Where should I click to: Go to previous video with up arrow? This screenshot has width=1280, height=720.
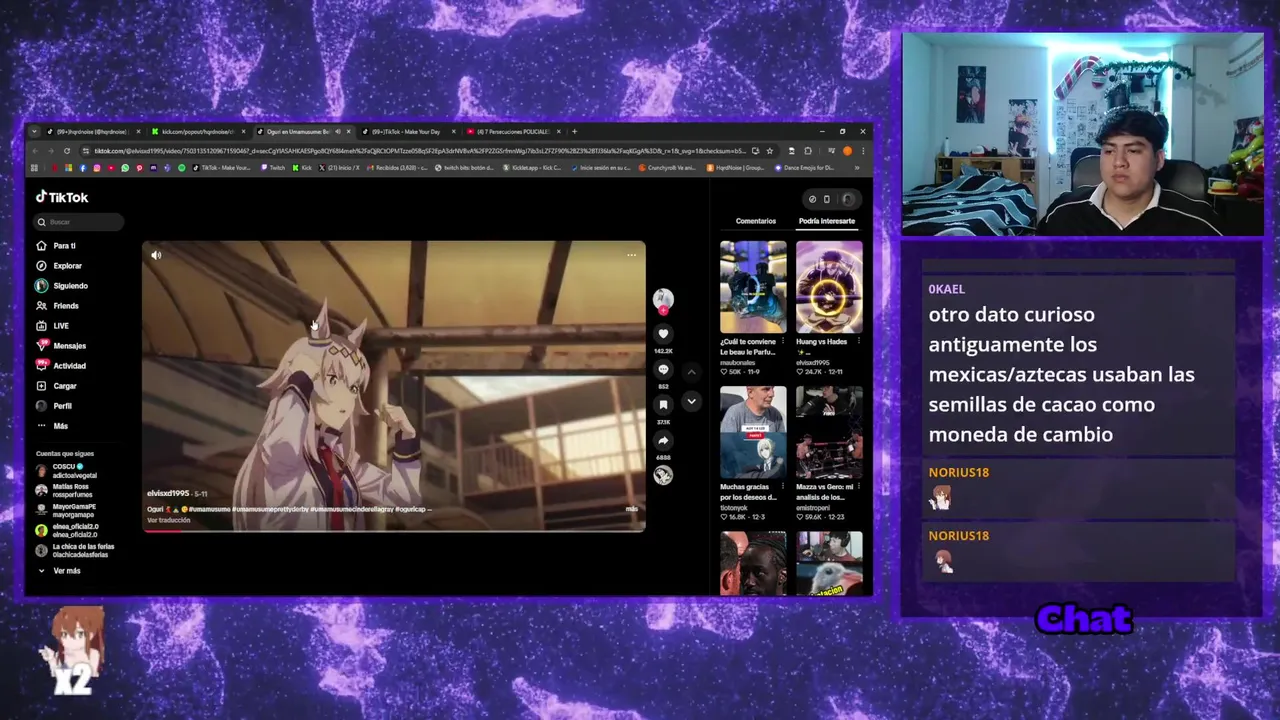point(691,372)
